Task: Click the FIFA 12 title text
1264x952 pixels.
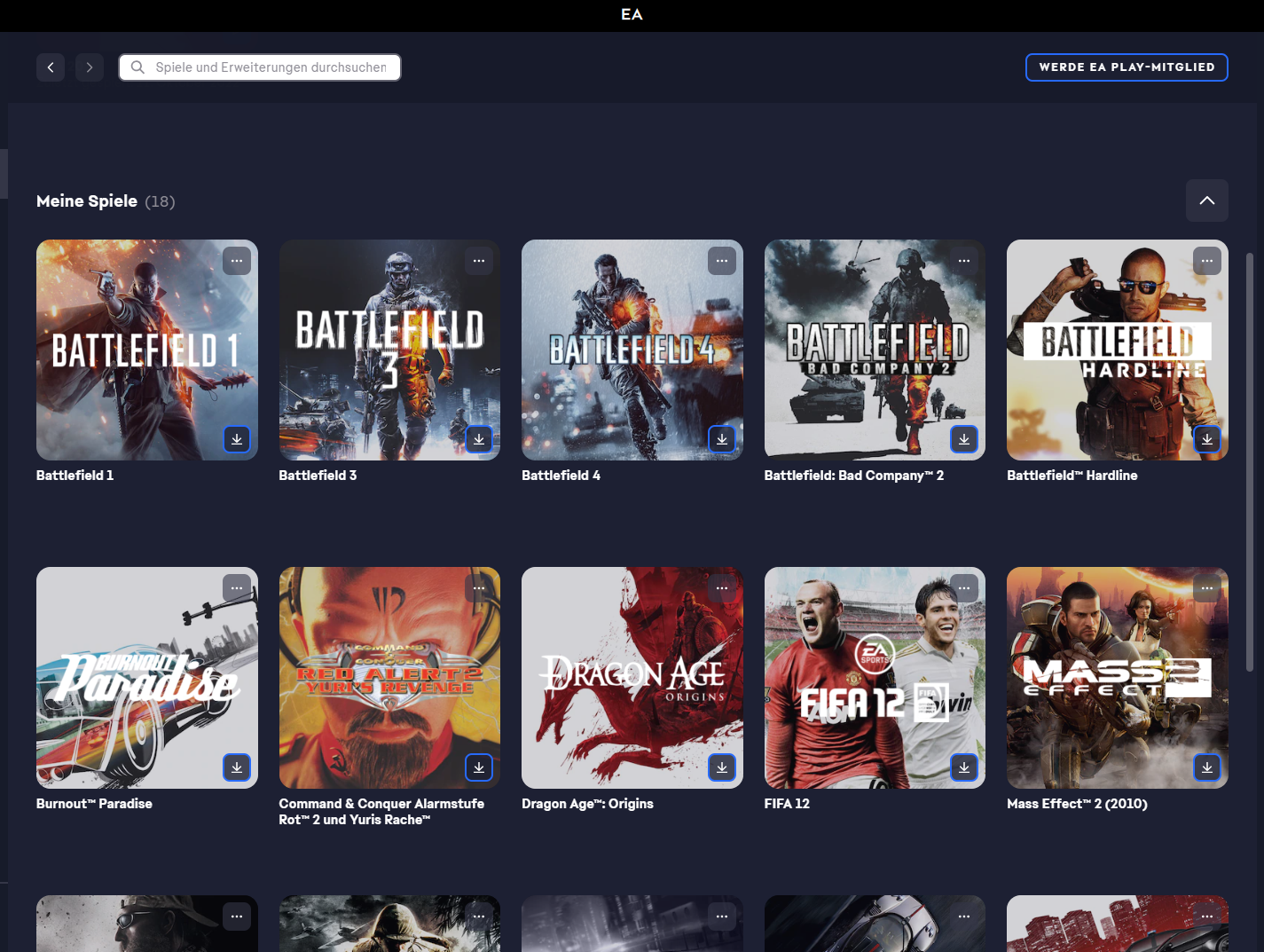Action: pos(787,804)
